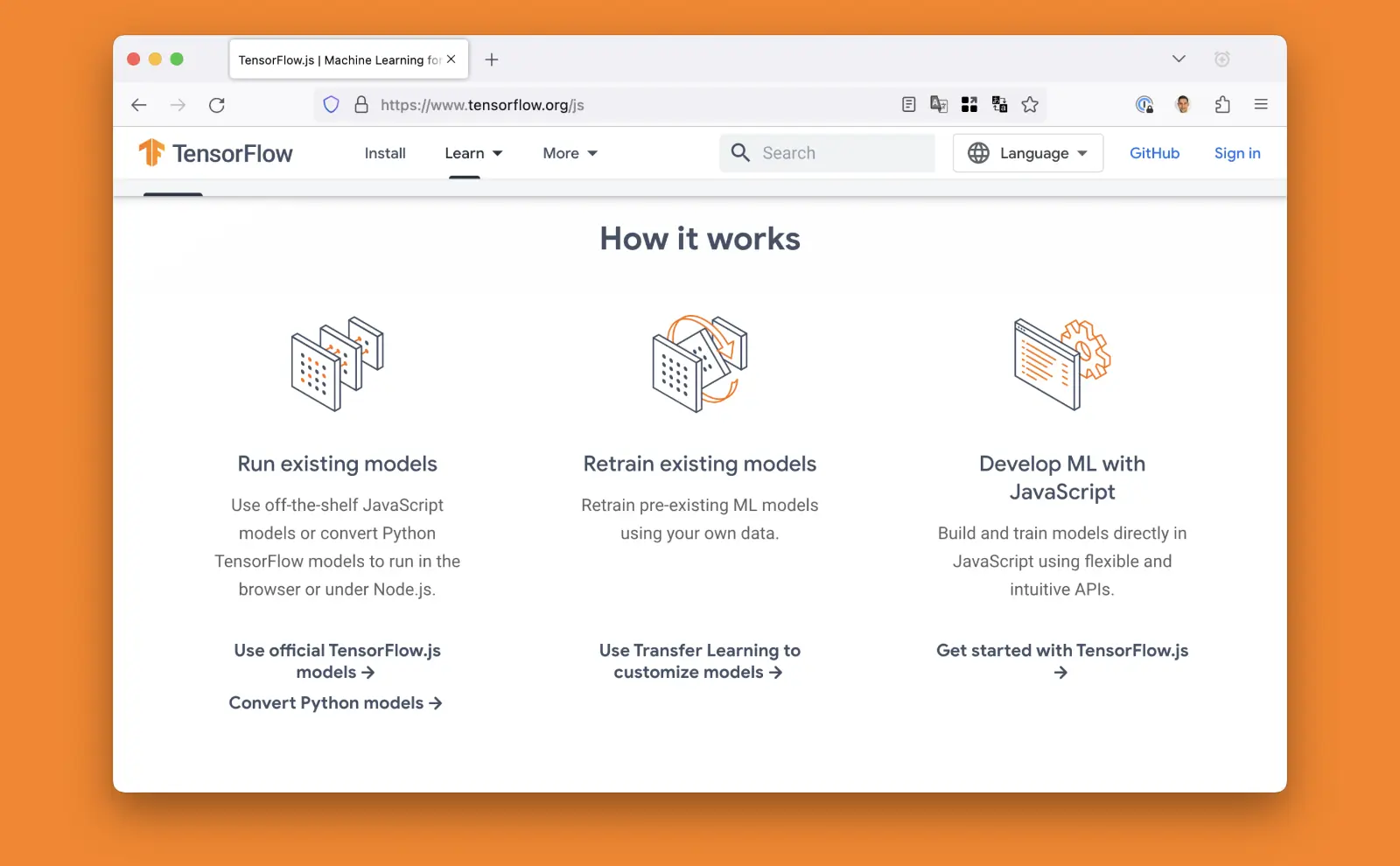Toggle reader view for the page
1400x866 pixels.
click(x=908, y=104)
